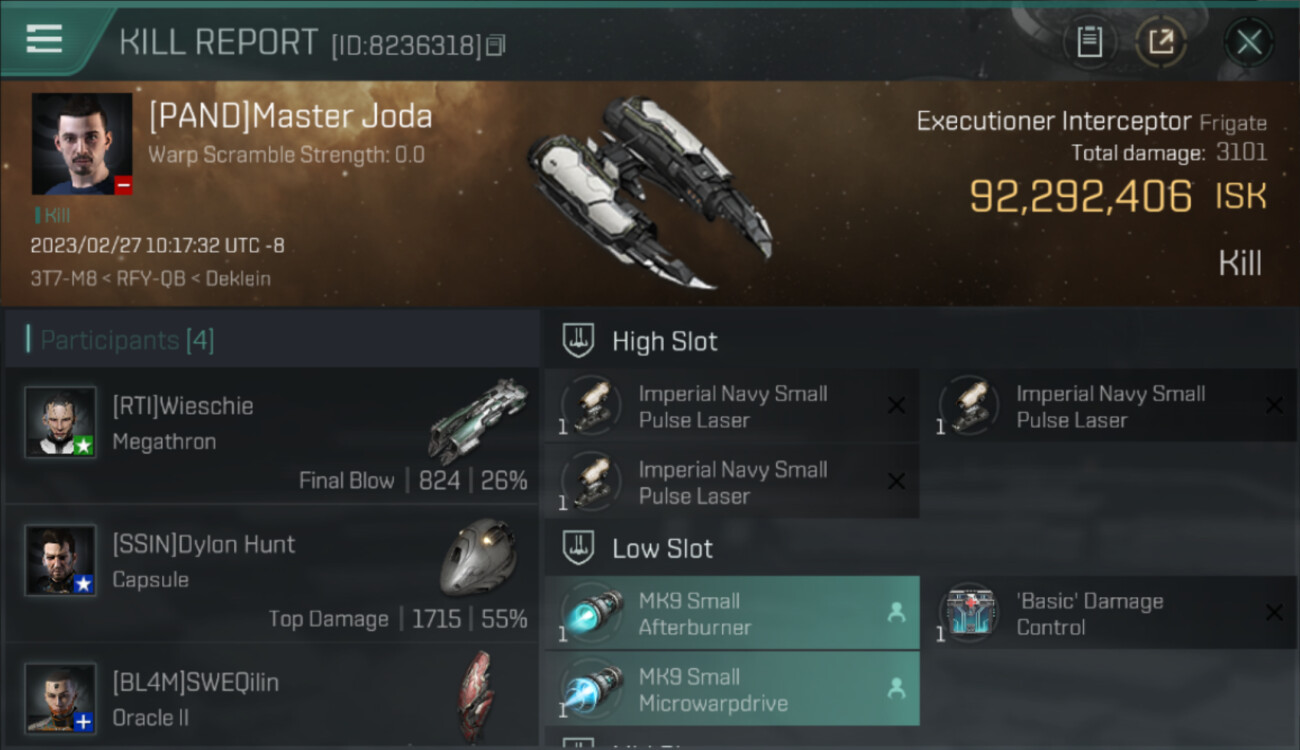Share kill report via export icon
This screenshot has width=1300, height=750.
[1161, 42]
